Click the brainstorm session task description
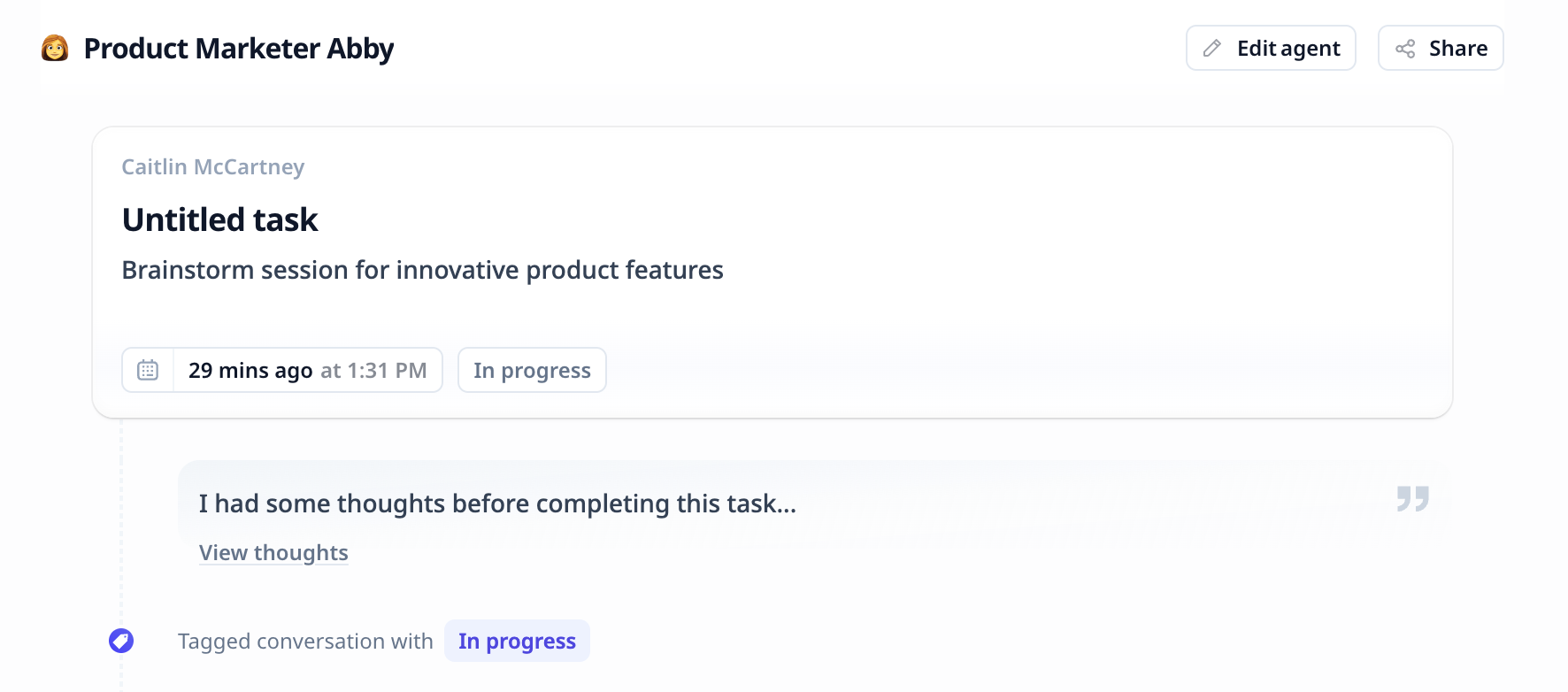This screenshot has height=692, width=1568. pyautogui.click(x=422, y=270)
